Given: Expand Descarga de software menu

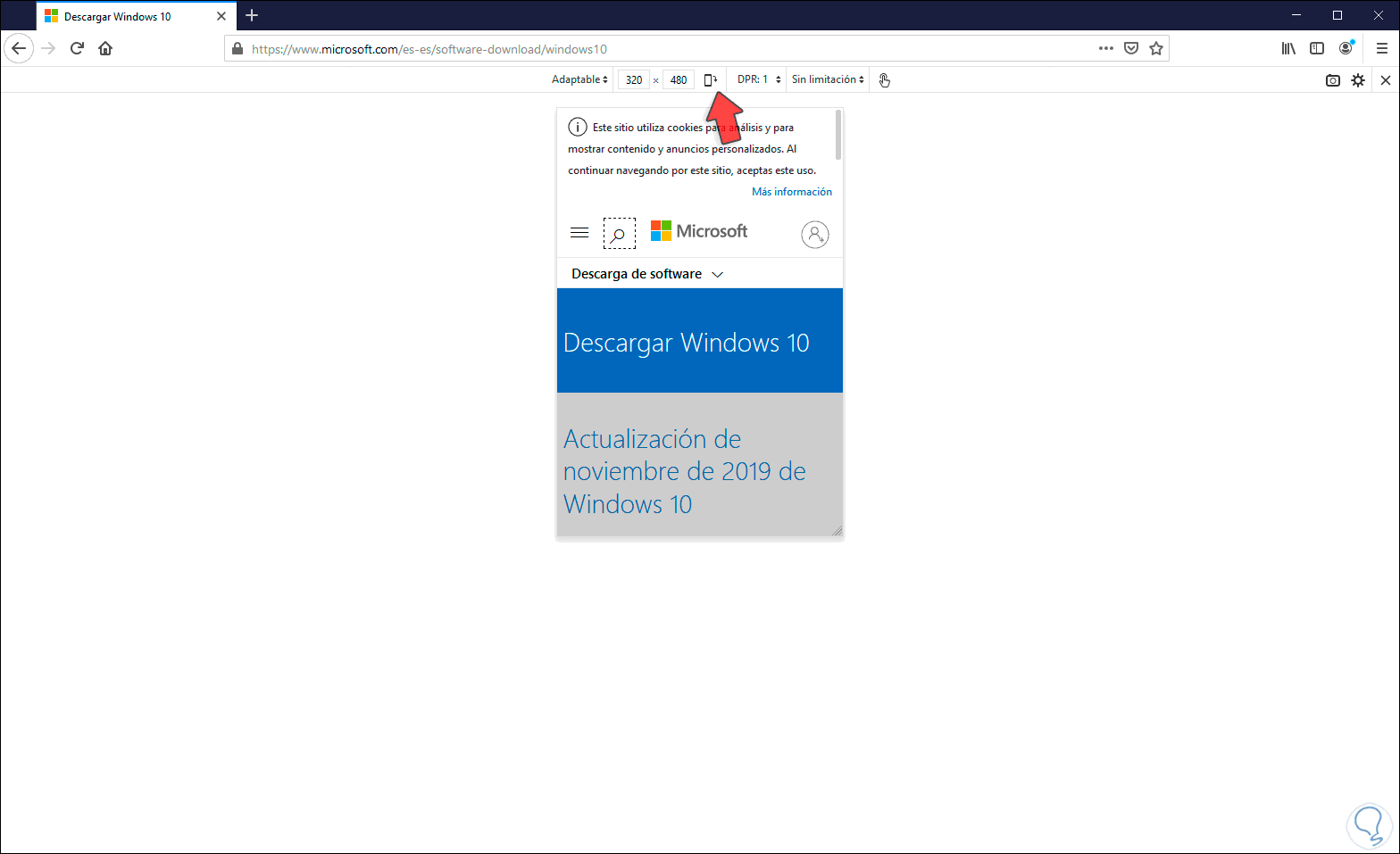Looking at the screenshot, I should 647,274.
